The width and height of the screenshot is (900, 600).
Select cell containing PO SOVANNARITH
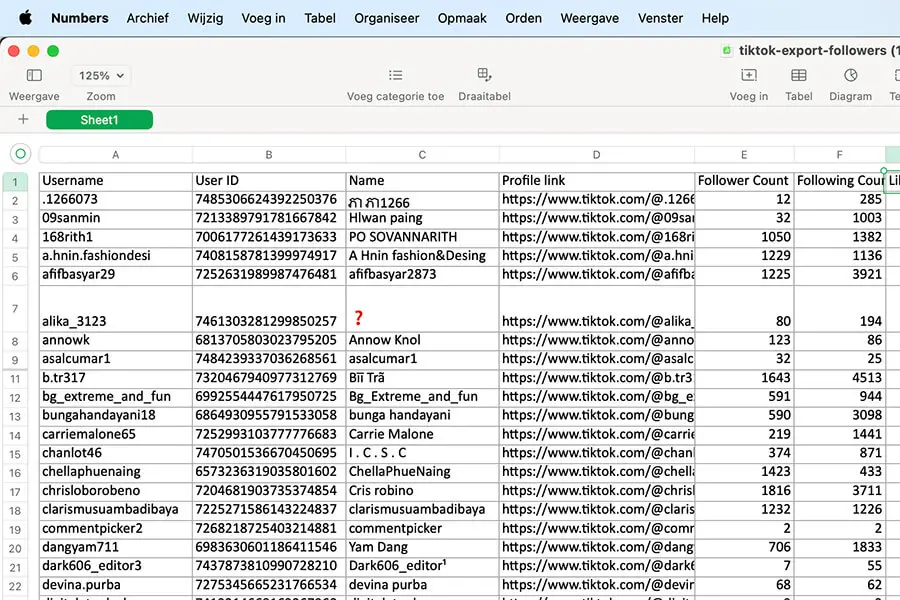coord(422,237)
